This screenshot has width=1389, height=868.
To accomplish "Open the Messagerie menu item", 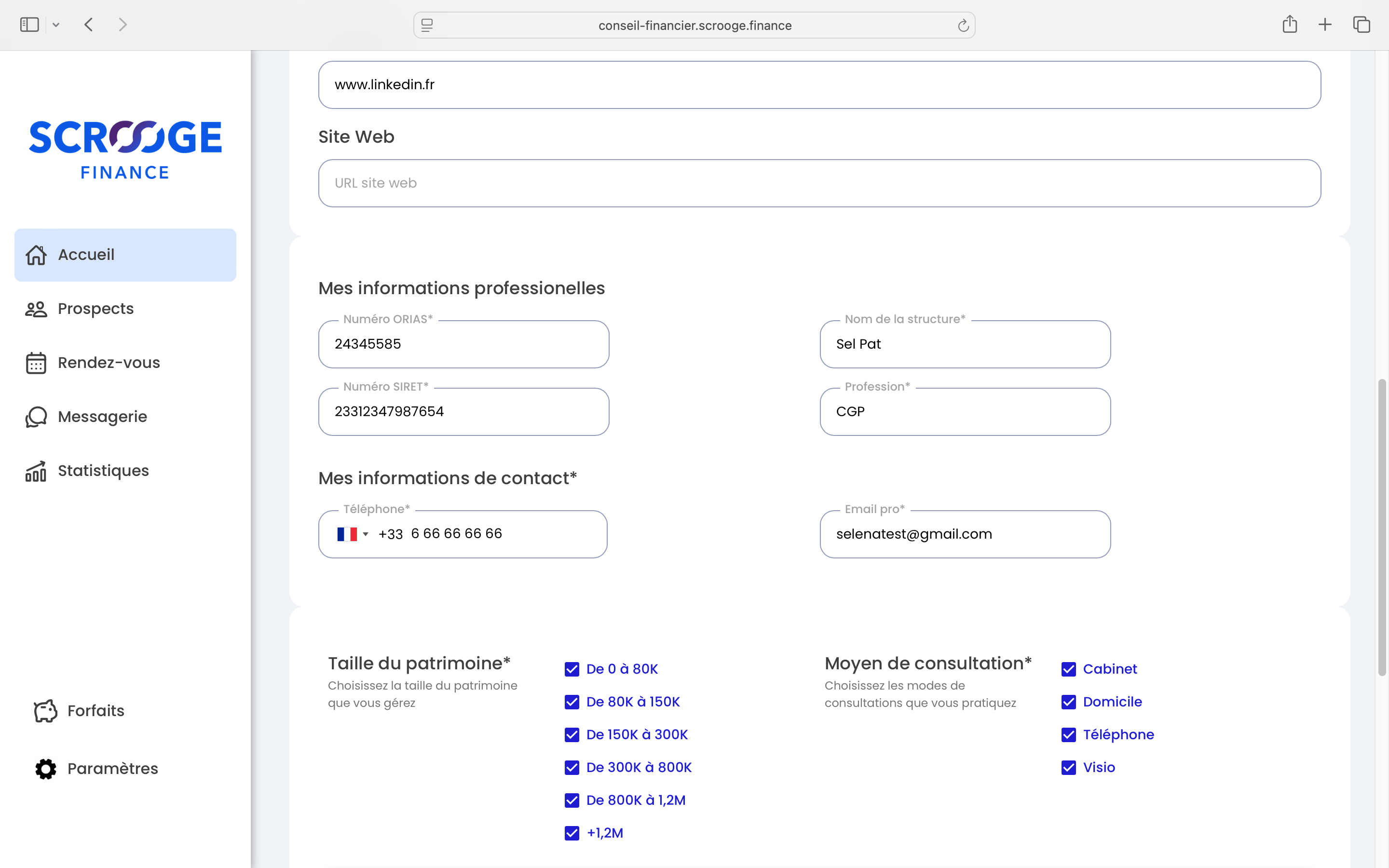I will click(x=102, y=417).
